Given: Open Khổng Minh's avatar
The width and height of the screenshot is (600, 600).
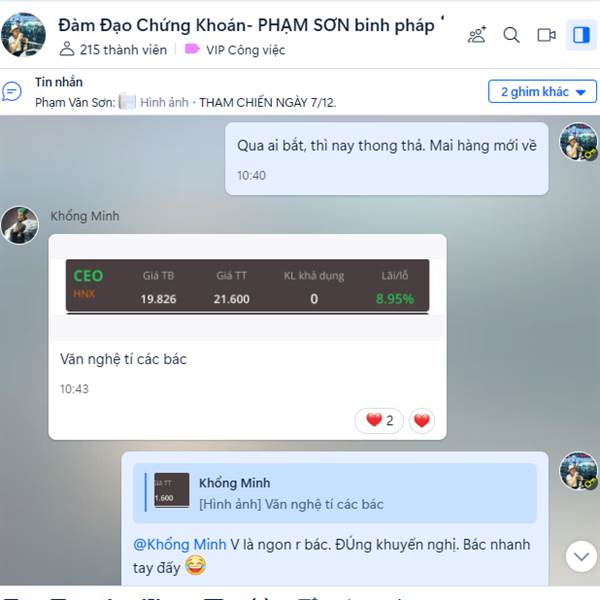Looking at the screenshot, I should pos(20,225).
